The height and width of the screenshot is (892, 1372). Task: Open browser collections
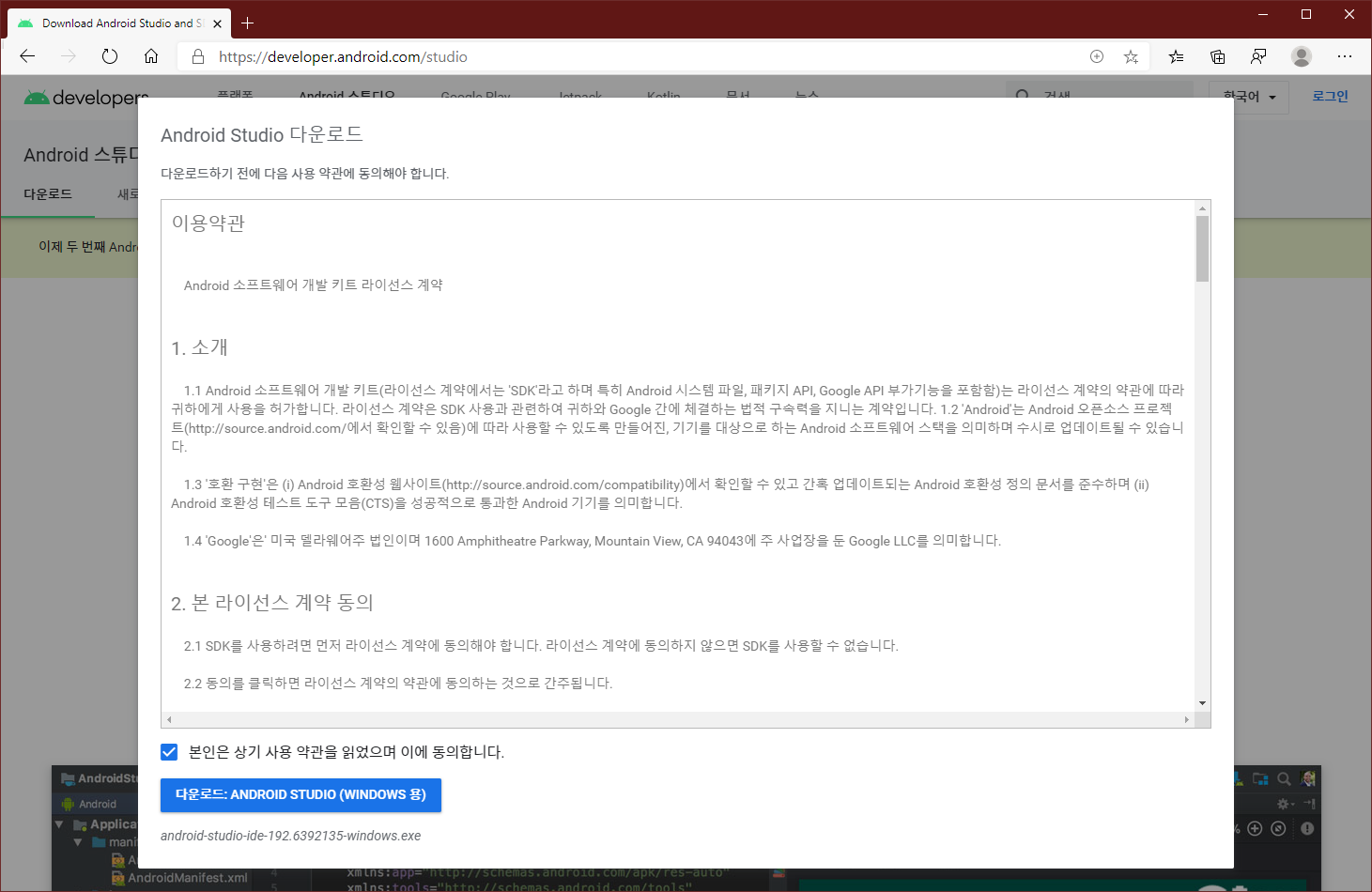[1218, 56]
